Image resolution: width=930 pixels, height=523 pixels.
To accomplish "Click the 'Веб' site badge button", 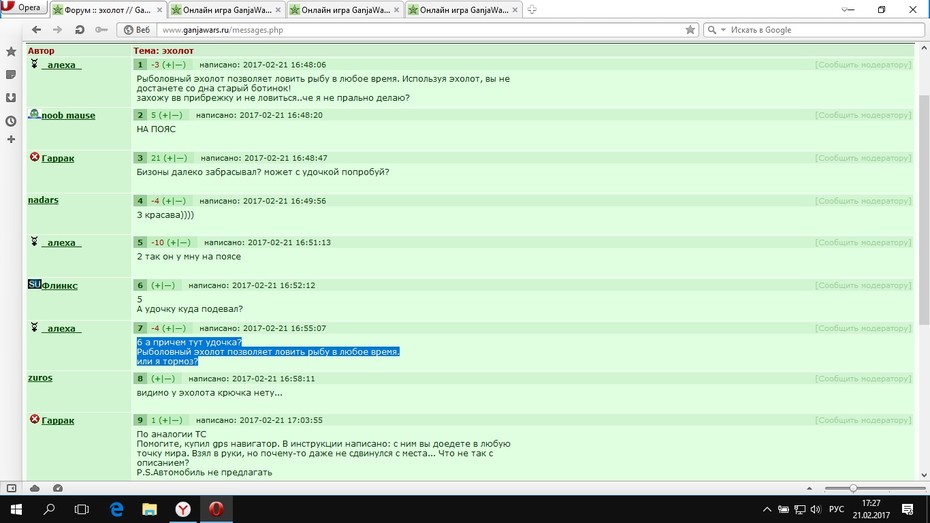I will 136,30.
